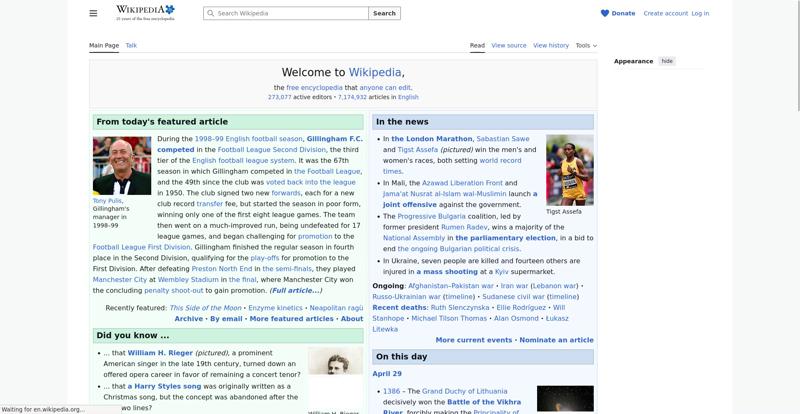800x414 pixels.
Task: Click the search magnifier icon
Action: point(210,13)
